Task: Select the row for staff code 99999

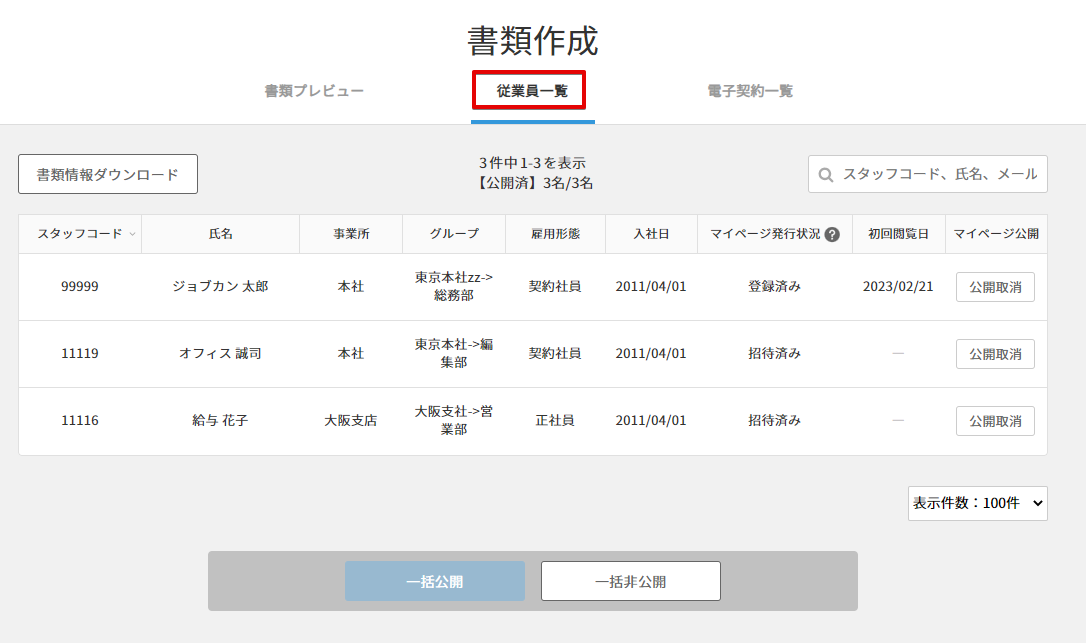Action: (80, 287)
